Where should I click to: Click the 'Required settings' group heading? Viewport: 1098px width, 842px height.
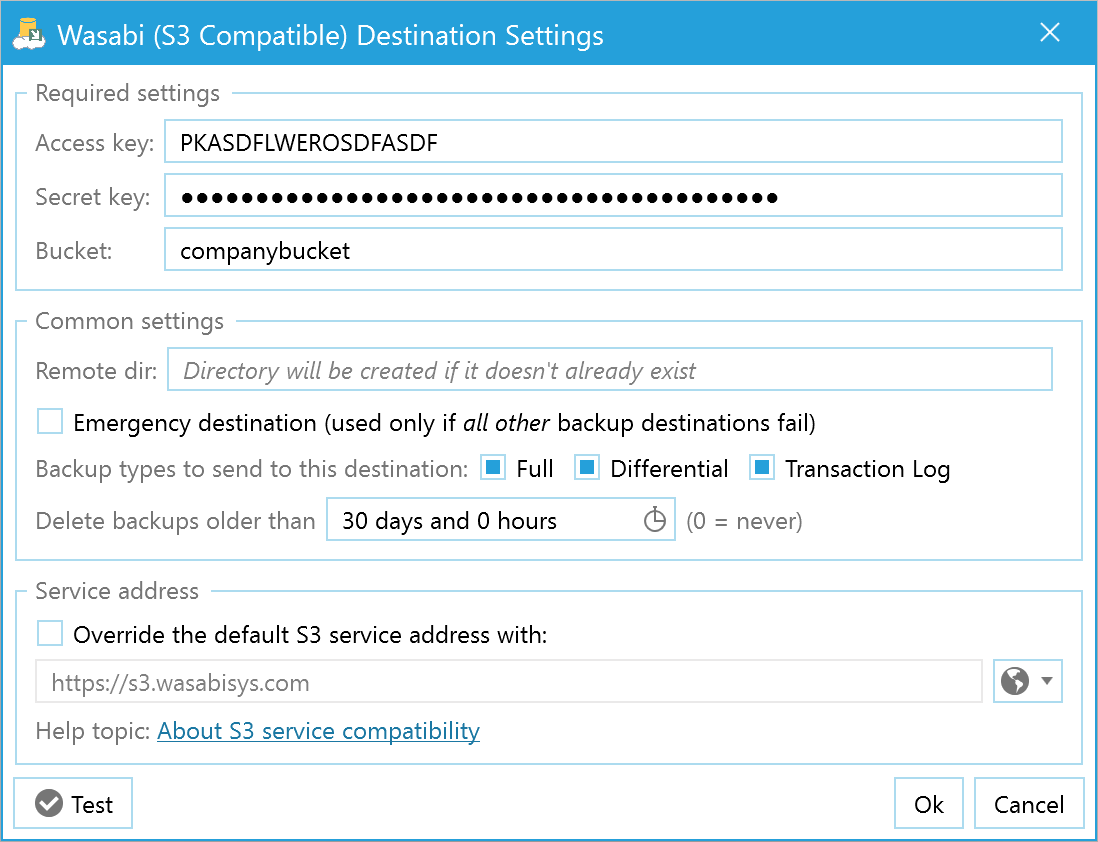point(127,93)
